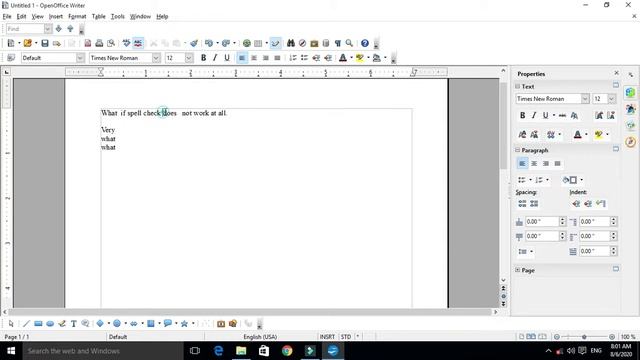Open the Tools menu
640x360 pixels.
[x=118, y=17]
